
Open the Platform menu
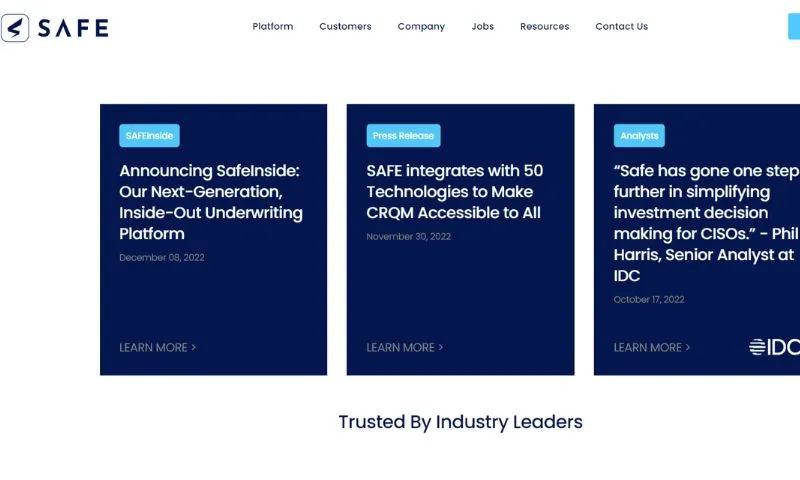273,27
